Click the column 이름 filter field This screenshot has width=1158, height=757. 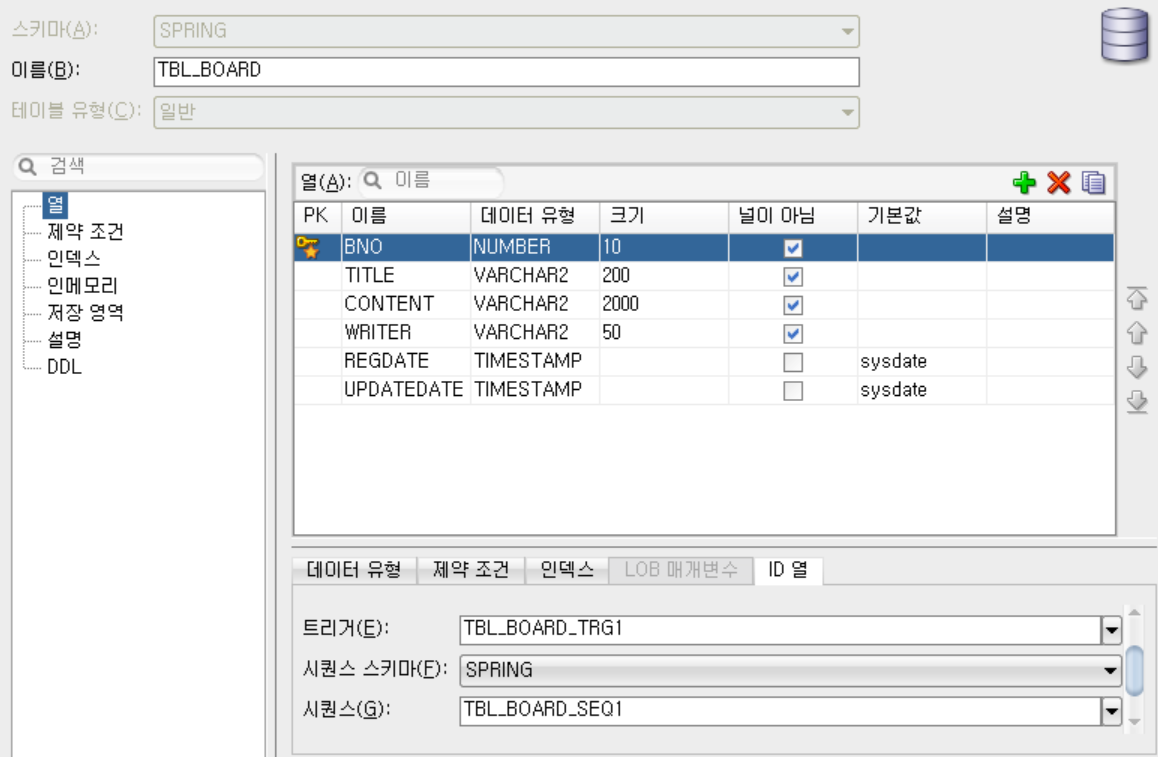click(431, 180)
